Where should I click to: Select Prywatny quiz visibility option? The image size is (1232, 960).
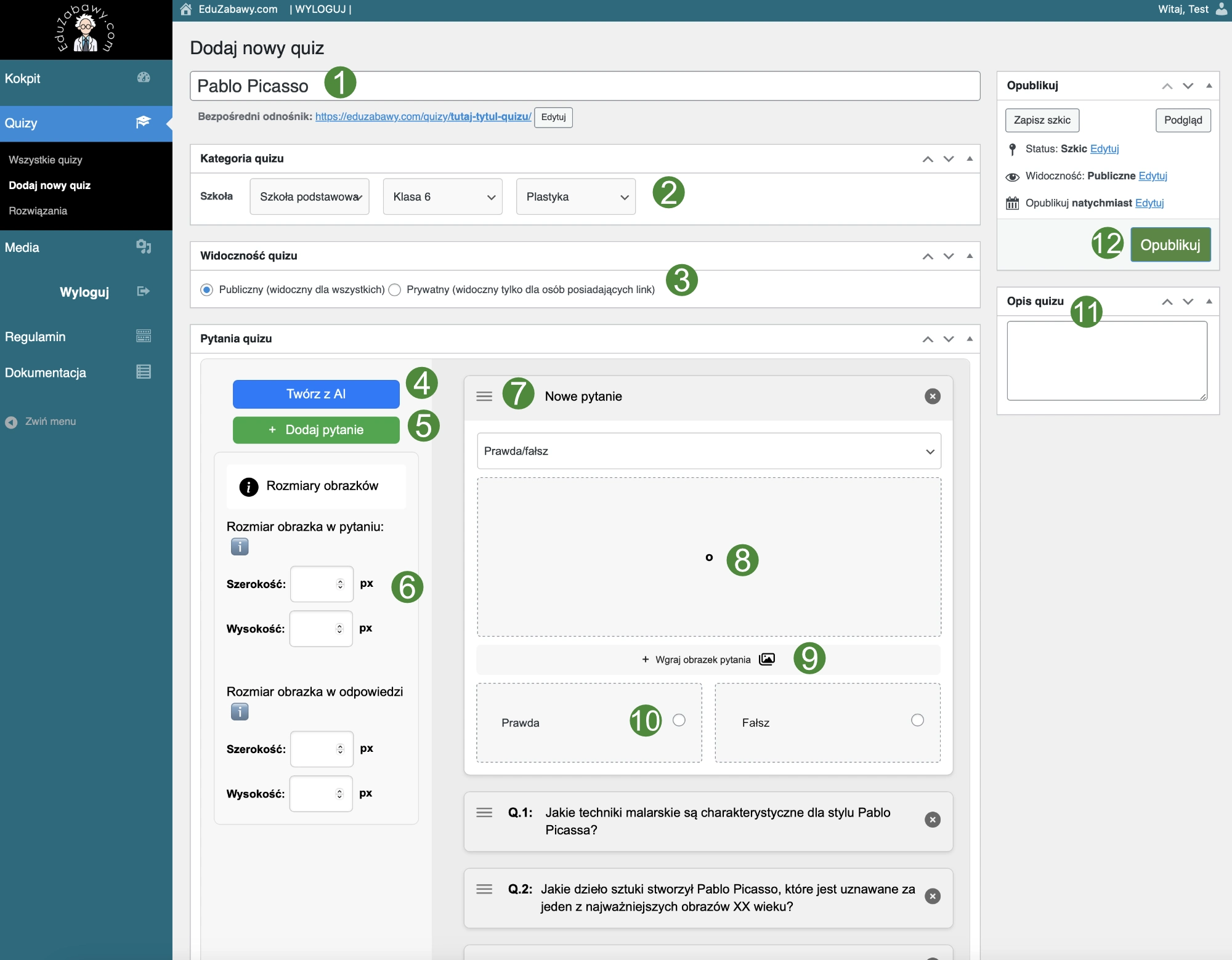point(395,290)
